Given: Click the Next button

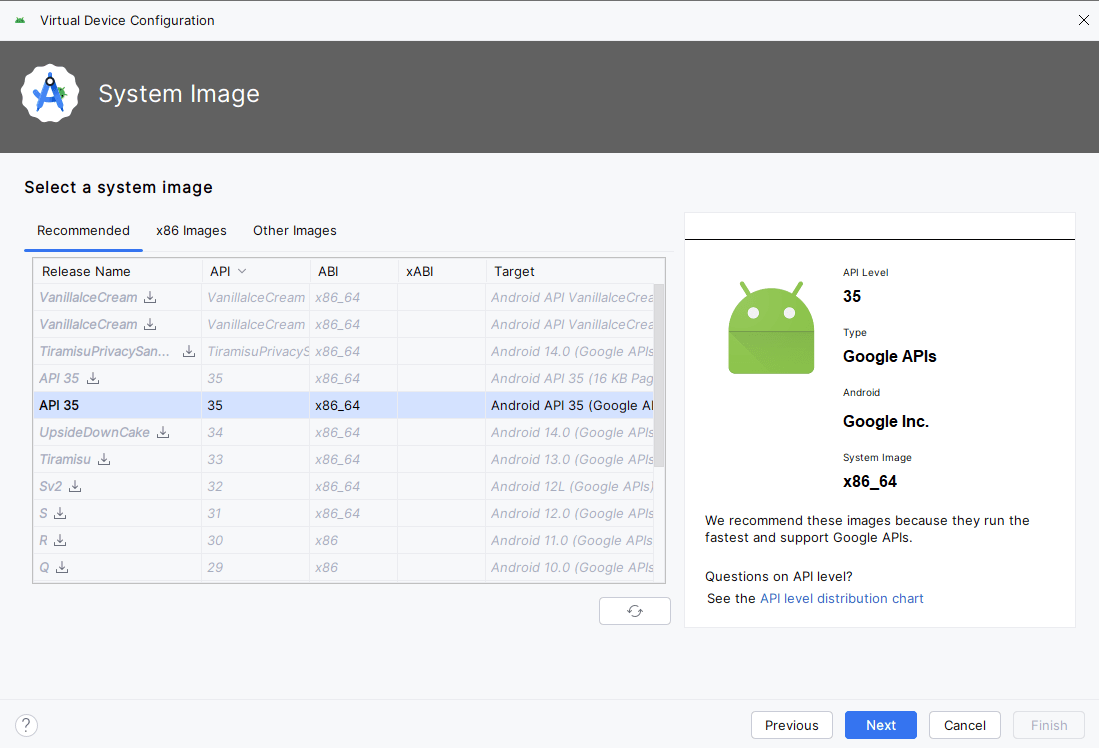Looking at the screenshot, I should point(880,725).
